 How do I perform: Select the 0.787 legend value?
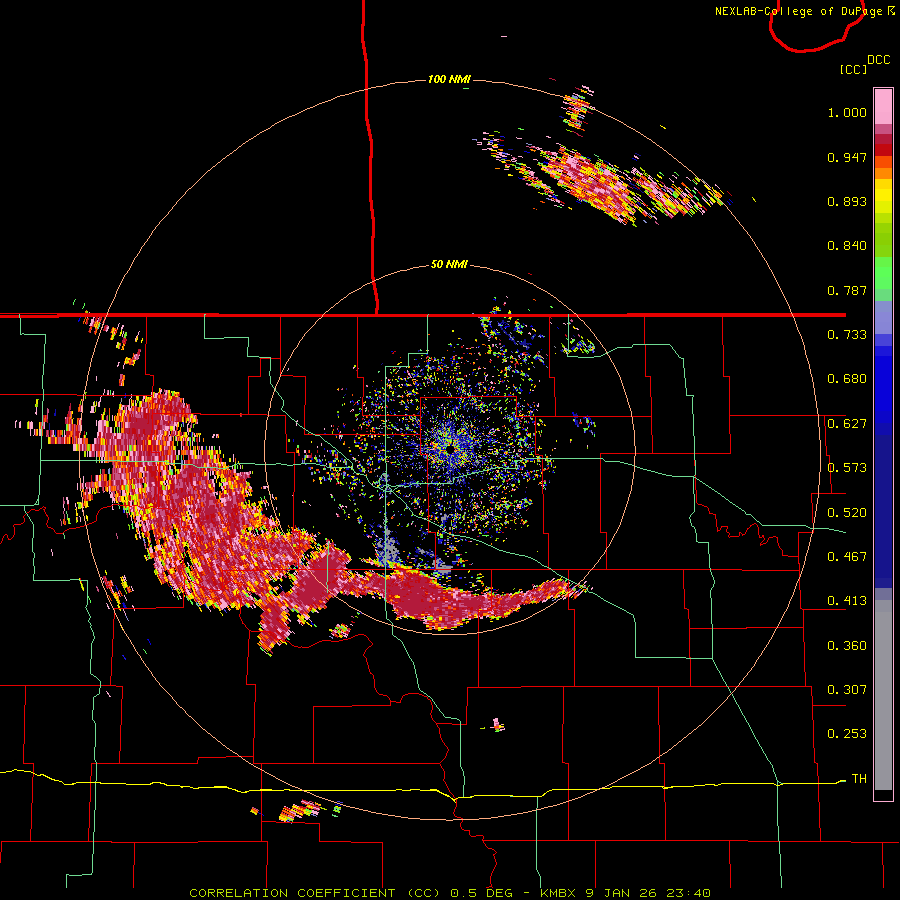(847, 290)
